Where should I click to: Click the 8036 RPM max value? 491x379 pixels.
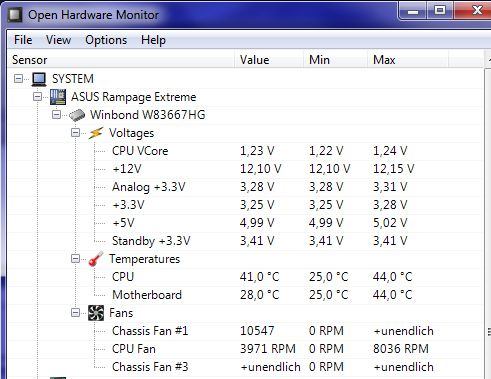[x=401, y=349]
